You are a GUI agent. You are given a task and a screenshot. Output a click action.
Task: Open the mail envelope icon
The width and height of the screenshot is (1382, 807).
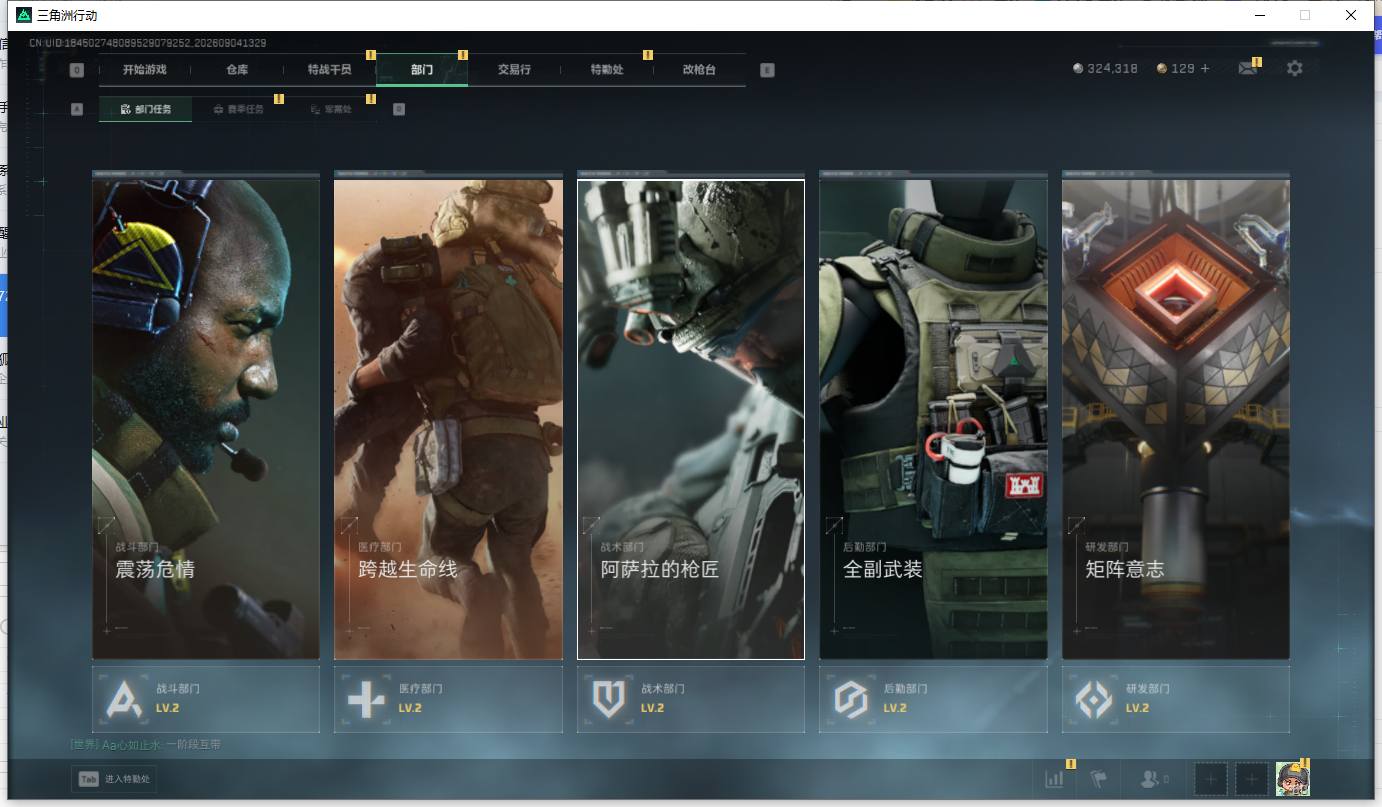pos(1247,69)
